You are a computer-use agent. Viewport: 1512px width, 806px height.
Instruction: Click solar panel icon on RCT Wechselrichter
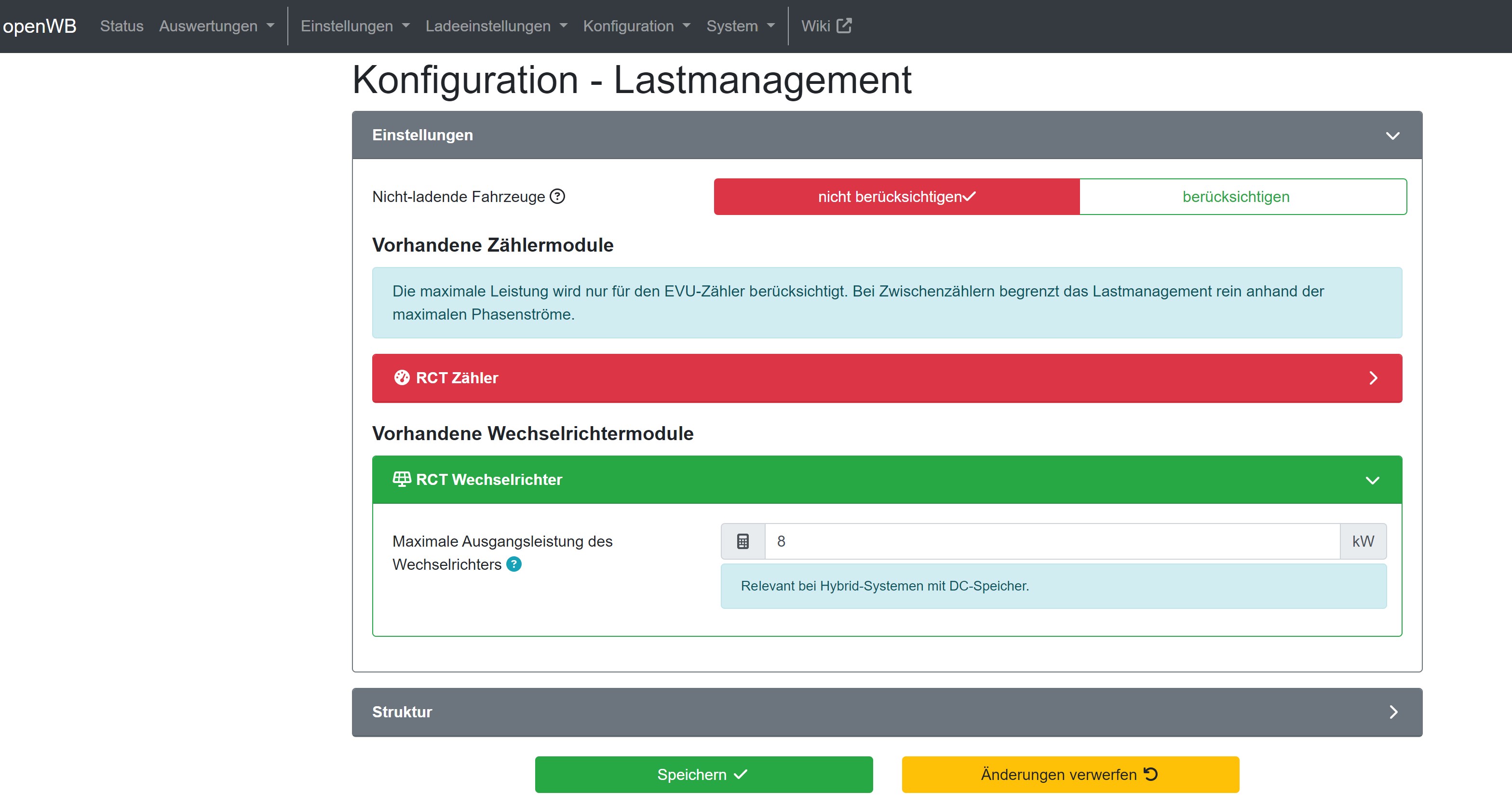tap(402, 479)
